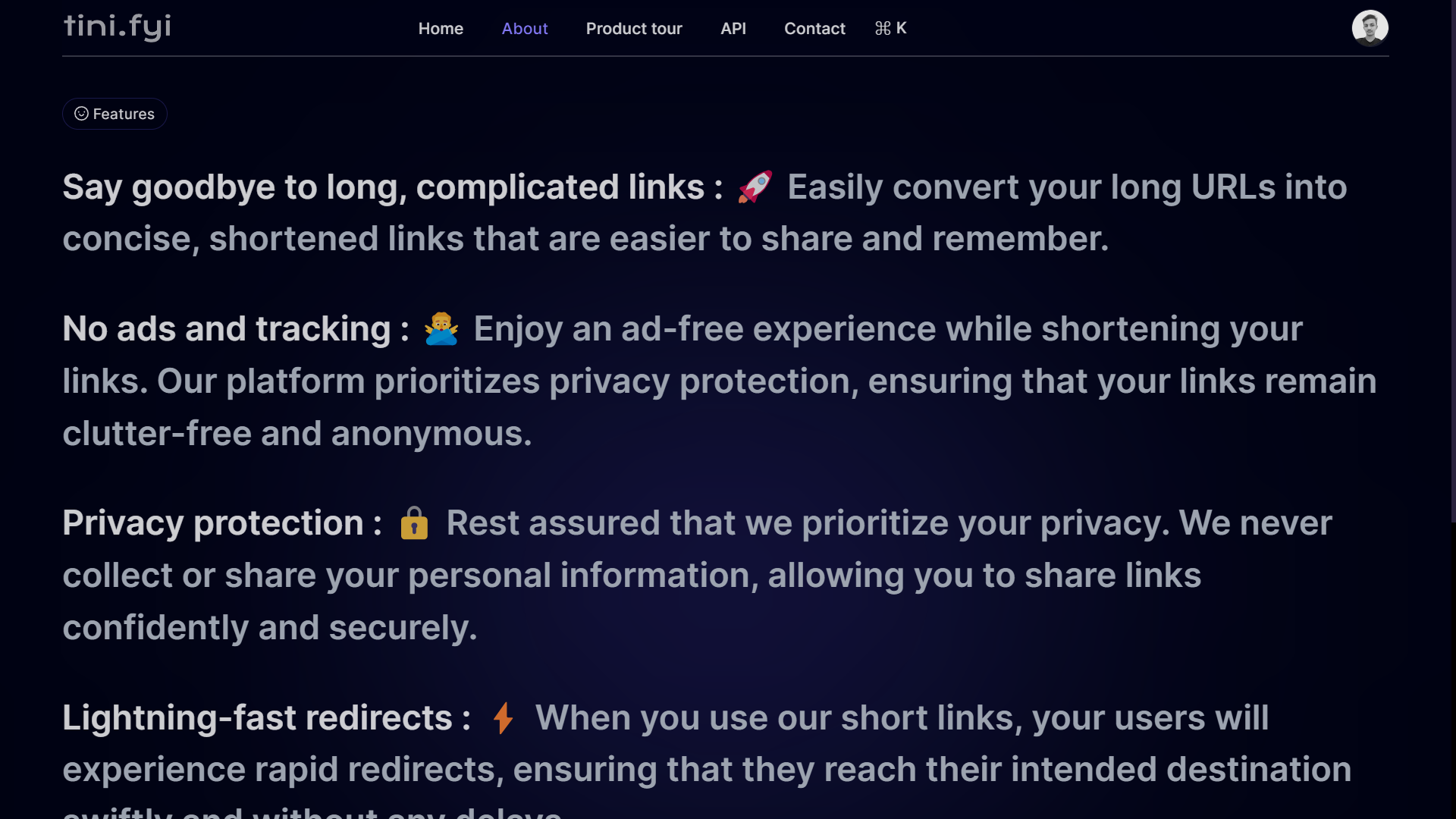Open the Product tour page
This screenshot has width=1456, height=819.
pyautogui.click(x=634, y=29)
